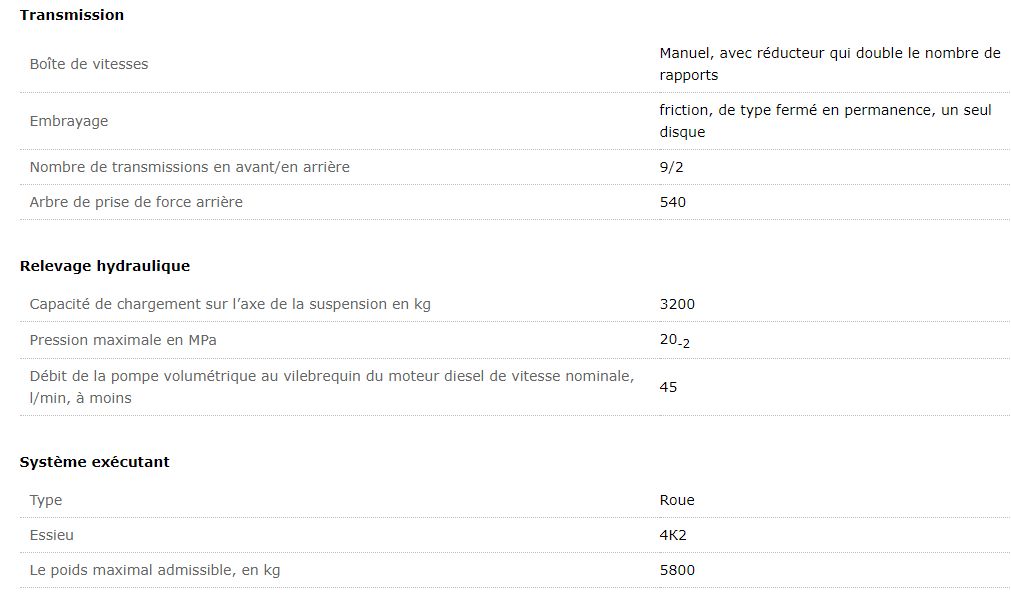The image size is (1011, 594).
Task: Click the Roue type value
Action: coord(677,500)
